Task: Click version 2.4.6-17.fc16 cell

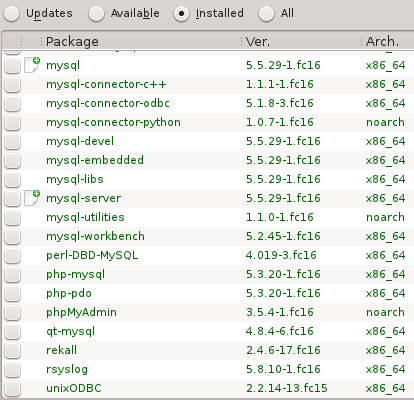Action: tap(283, 350)
